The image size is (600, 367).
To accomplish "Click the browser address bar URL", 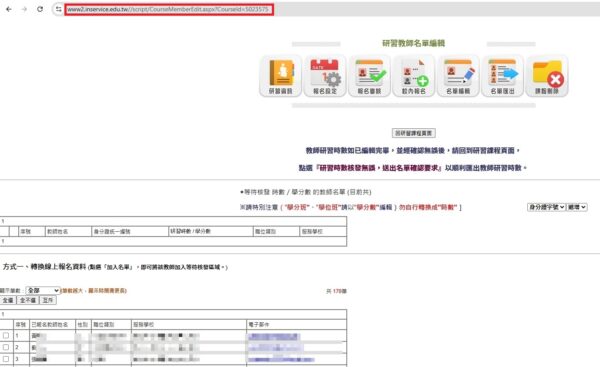I will tap(169, 9).
